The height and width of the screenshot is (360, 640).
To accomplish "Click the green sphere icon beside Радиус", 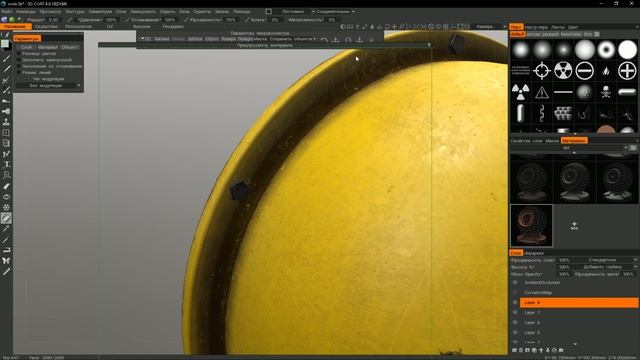I will tap(12, 20).
